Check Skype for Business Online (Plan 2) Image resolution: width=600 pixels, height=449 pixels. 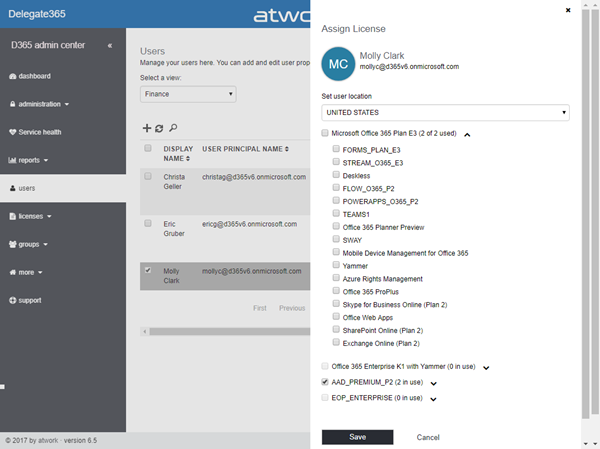336,304
